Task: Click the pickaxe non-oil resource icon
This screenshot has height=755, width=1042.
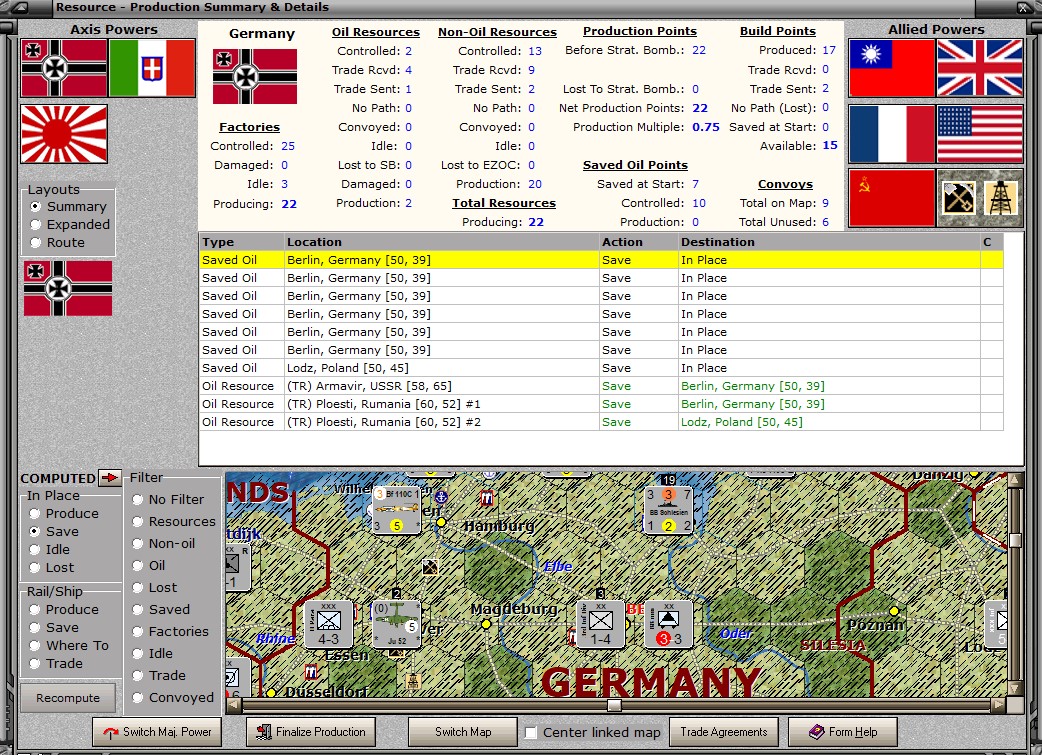Action: point(958,198)
